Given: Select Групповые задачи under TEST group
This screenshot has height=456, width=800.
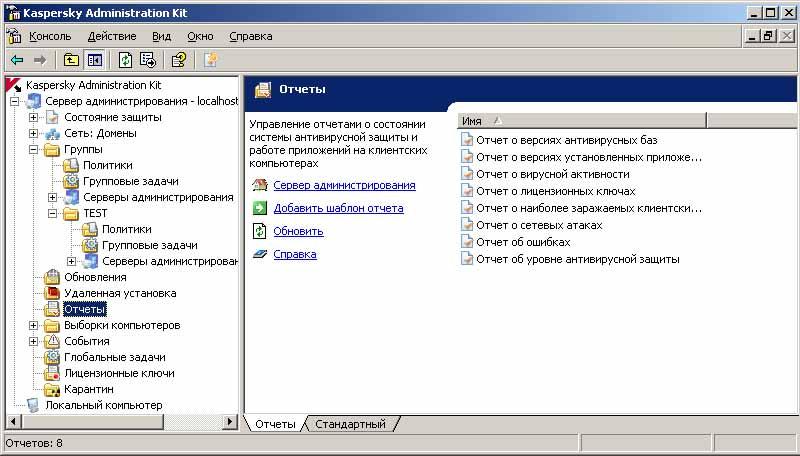Looking at the screenshot, I should [x=149, y=245].
